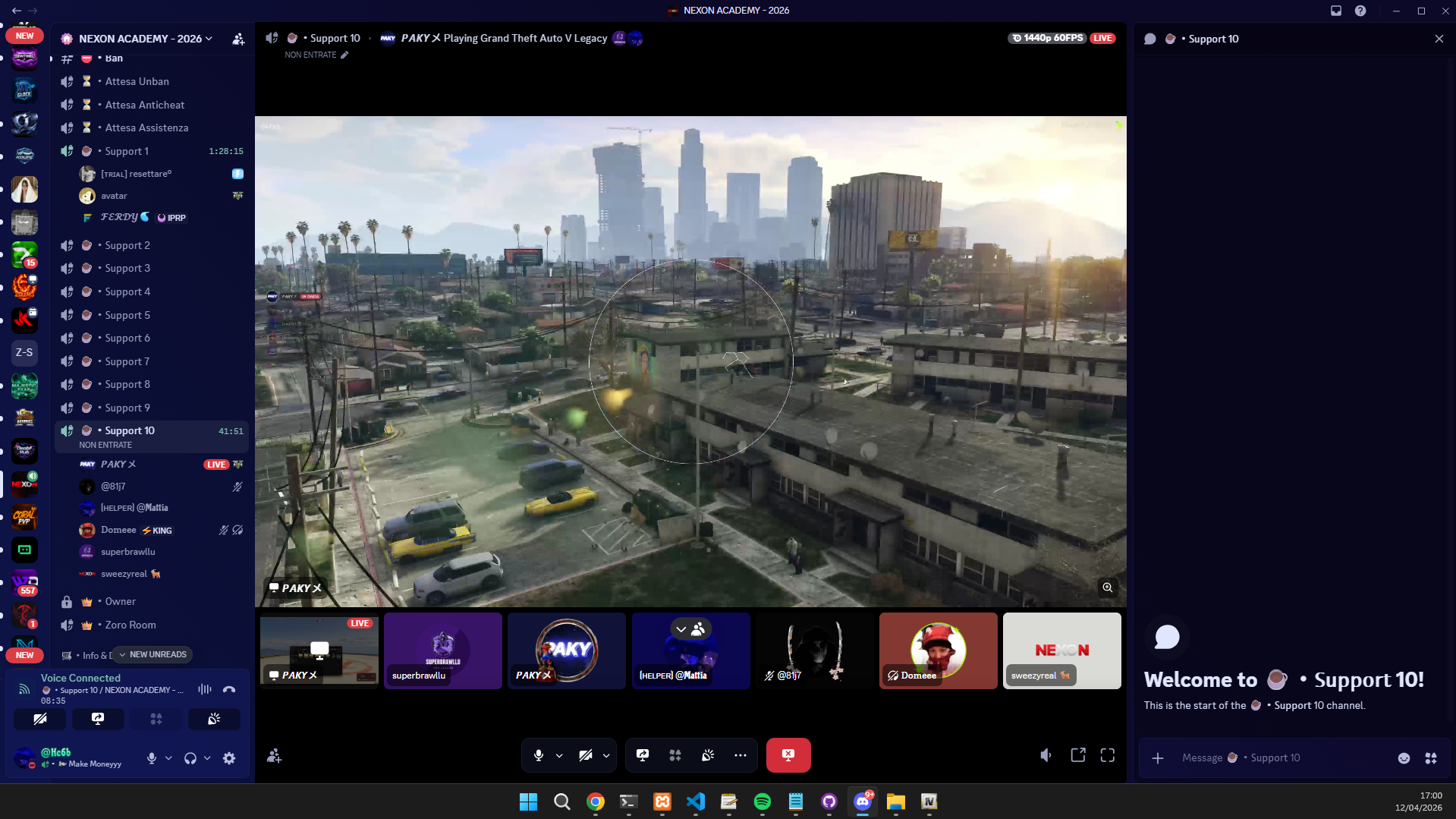This screenshot has width=1456, height=819.
Task: Open noise suppression options in the voice panel
Action: [x=205, y=689]
